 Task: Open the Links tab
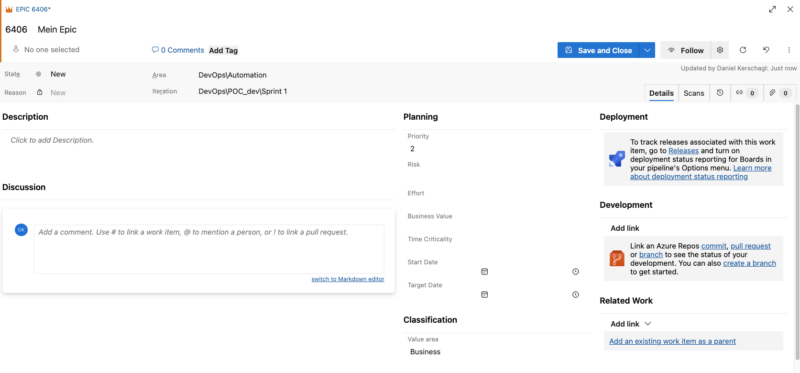pyautogui.click(x=747, y=93)
